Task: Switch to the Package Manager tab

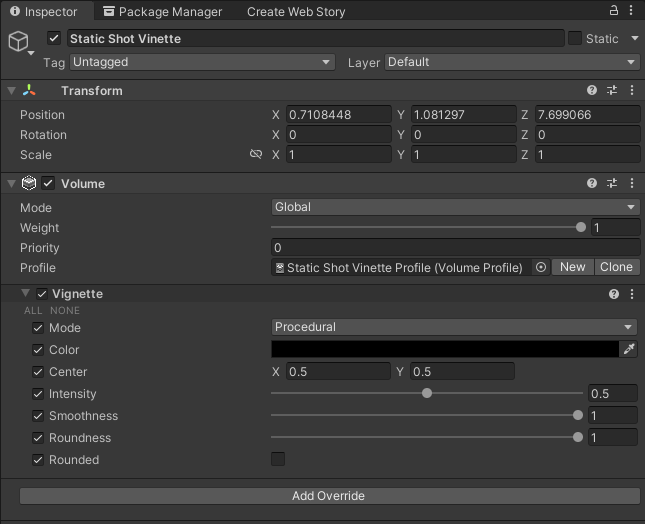Action: click(x=165, y=12)
